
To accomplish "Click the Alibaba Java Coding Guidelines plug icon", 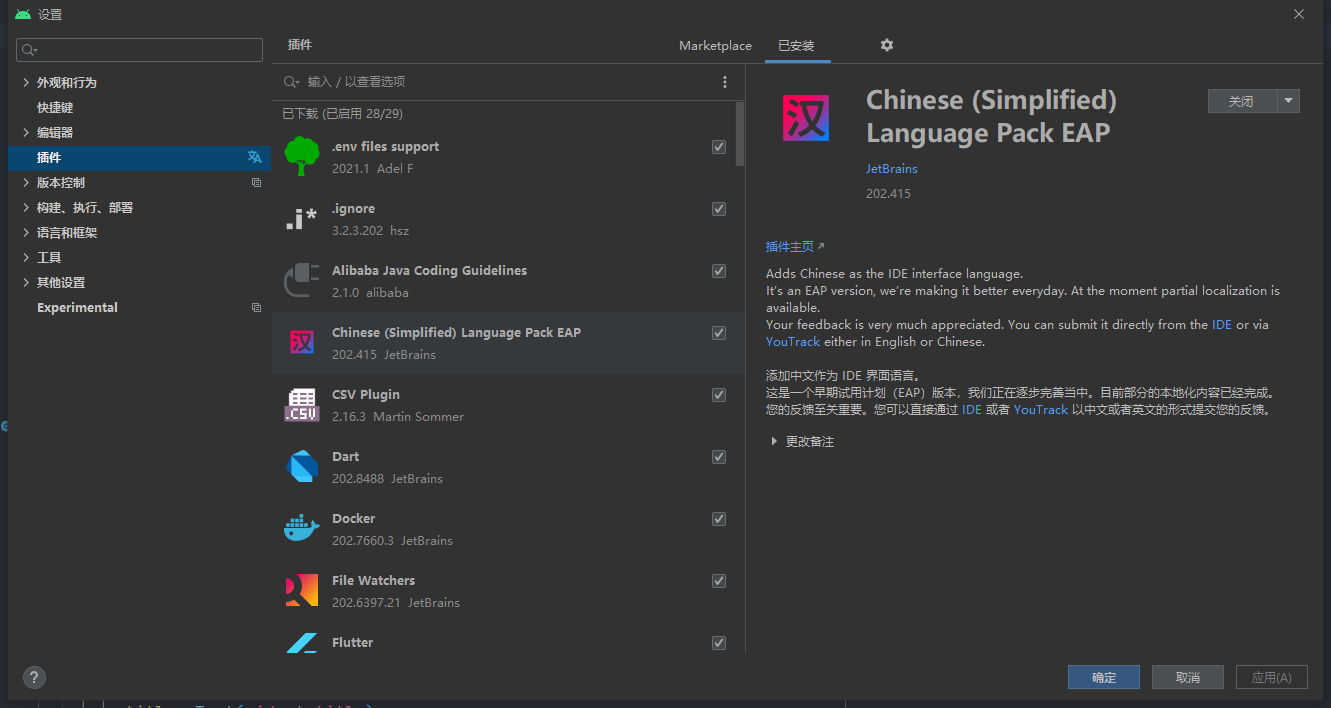I will (x=301, y=281).
